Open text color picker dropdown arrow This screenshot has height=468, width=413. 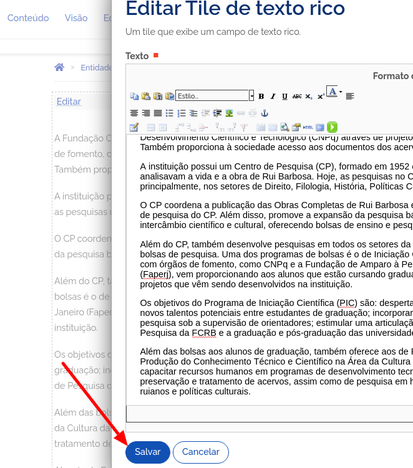tap(340, 91)
